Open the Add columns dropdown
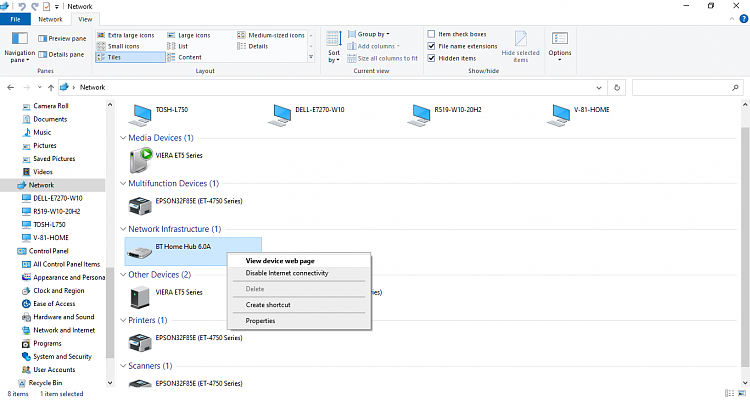 tap(374, 46)
